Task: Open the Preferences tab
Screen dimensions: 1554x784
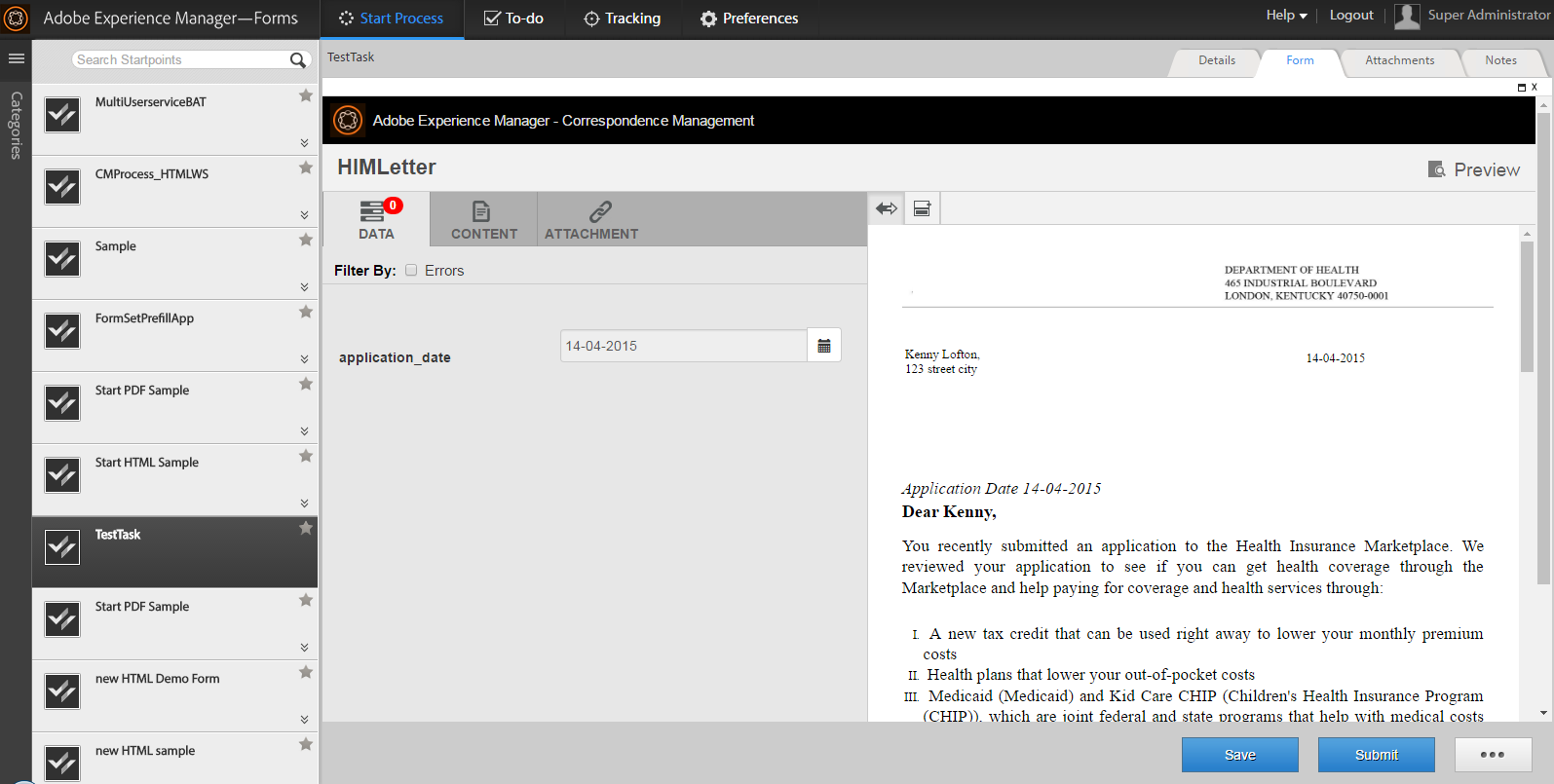Action: (749, 19)
